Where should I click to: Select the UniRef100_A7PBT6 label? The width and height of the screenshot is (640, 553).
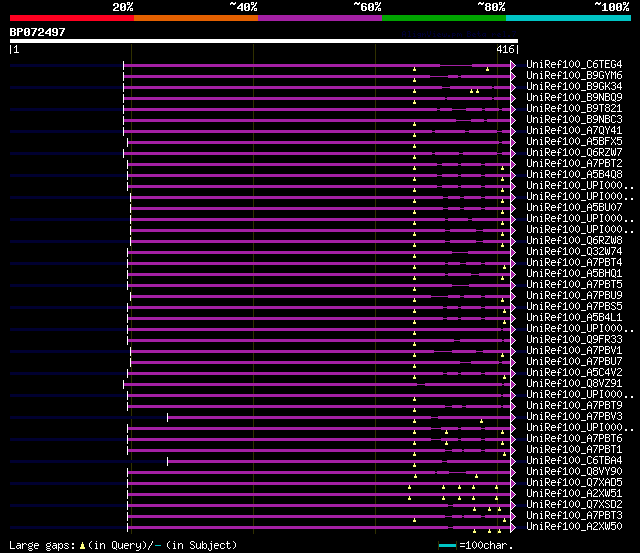click(x=574, y=439)
